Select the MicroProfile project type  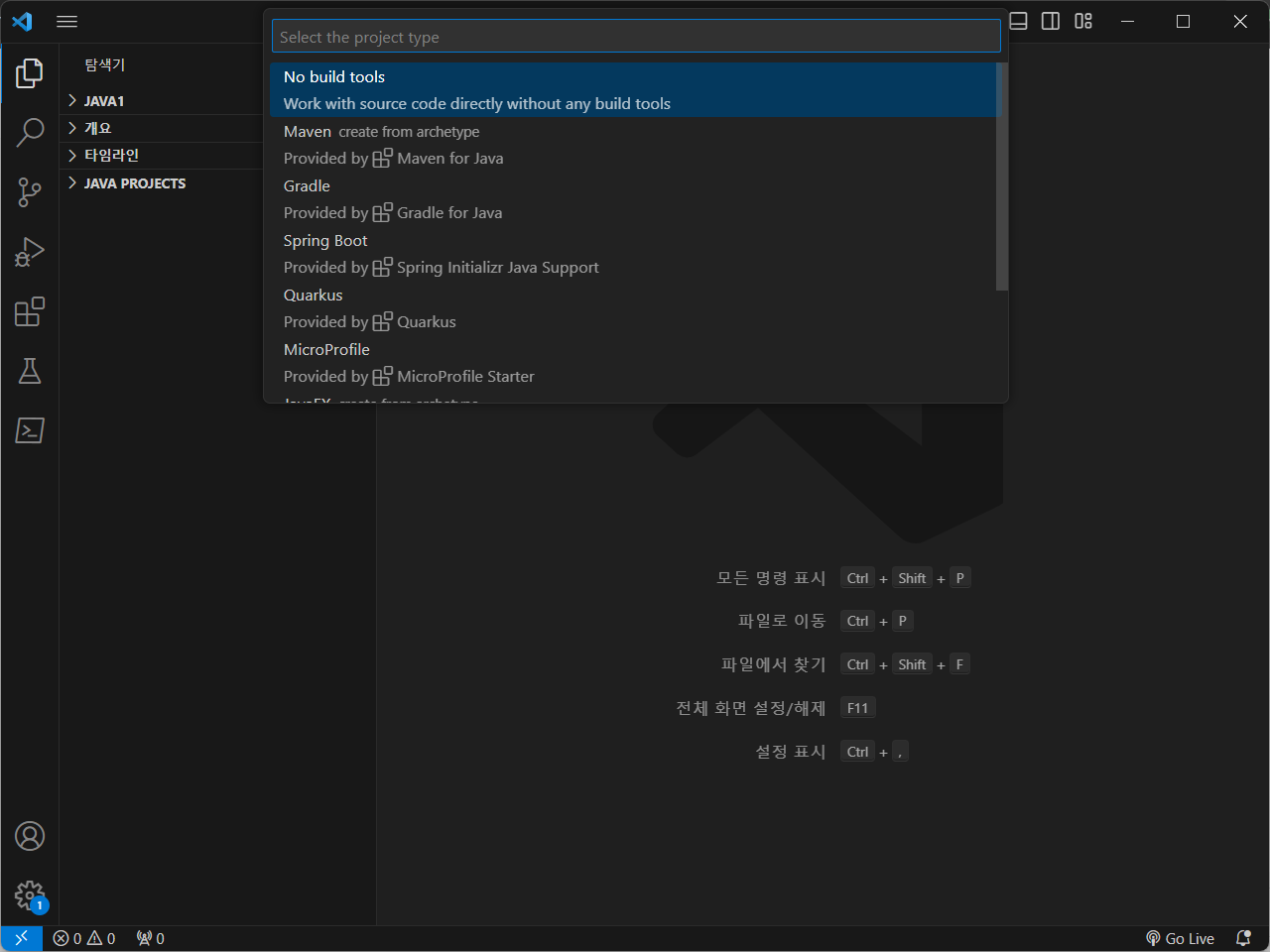[635, 362]
